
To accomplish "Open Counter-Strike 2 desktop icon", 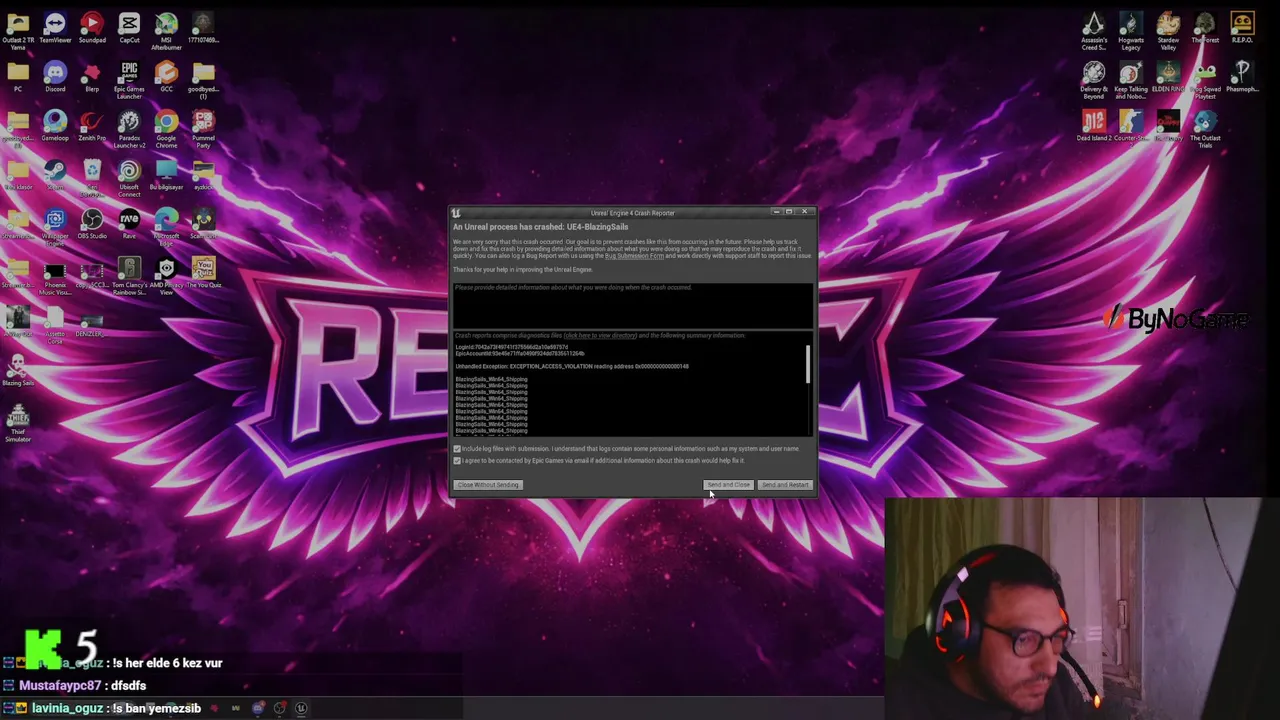I will [x=1131, y=126].
